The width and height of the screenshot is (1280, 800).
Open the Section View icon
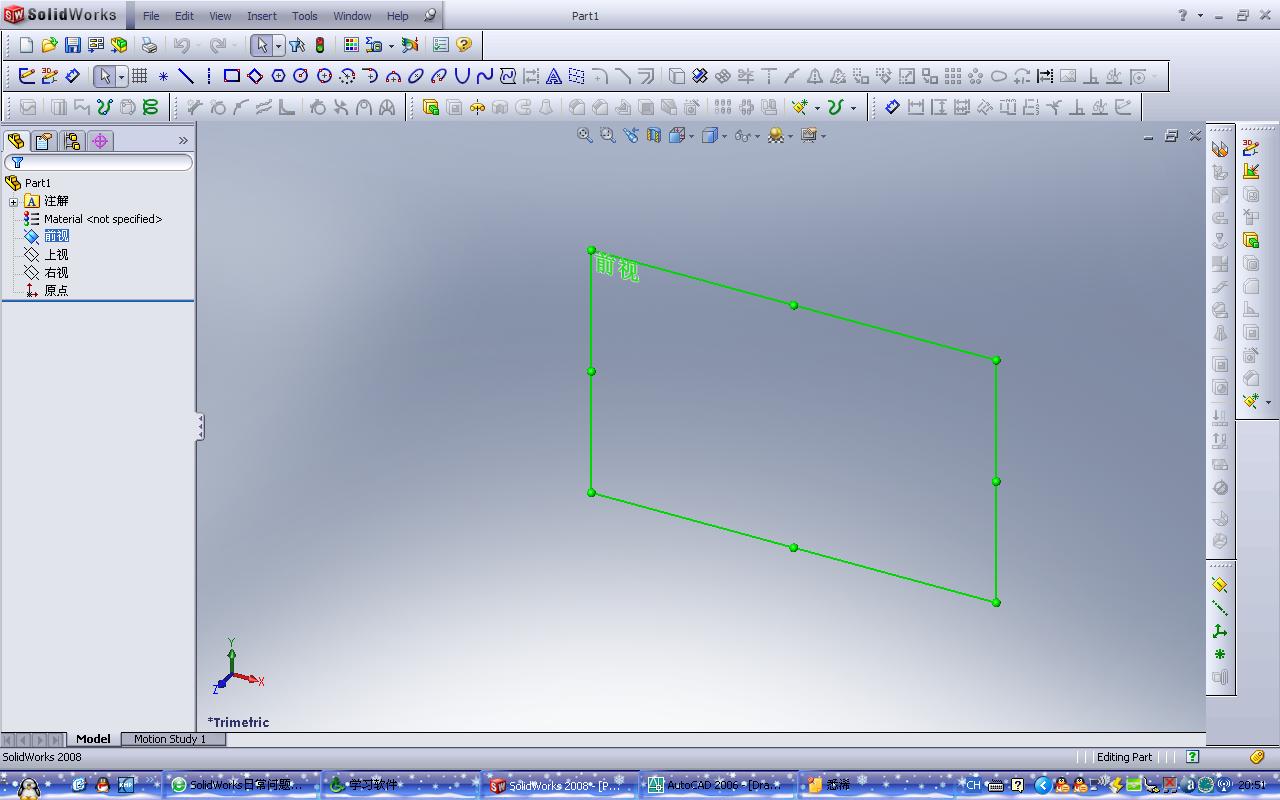pyautogui.click(x=654, y=136)
